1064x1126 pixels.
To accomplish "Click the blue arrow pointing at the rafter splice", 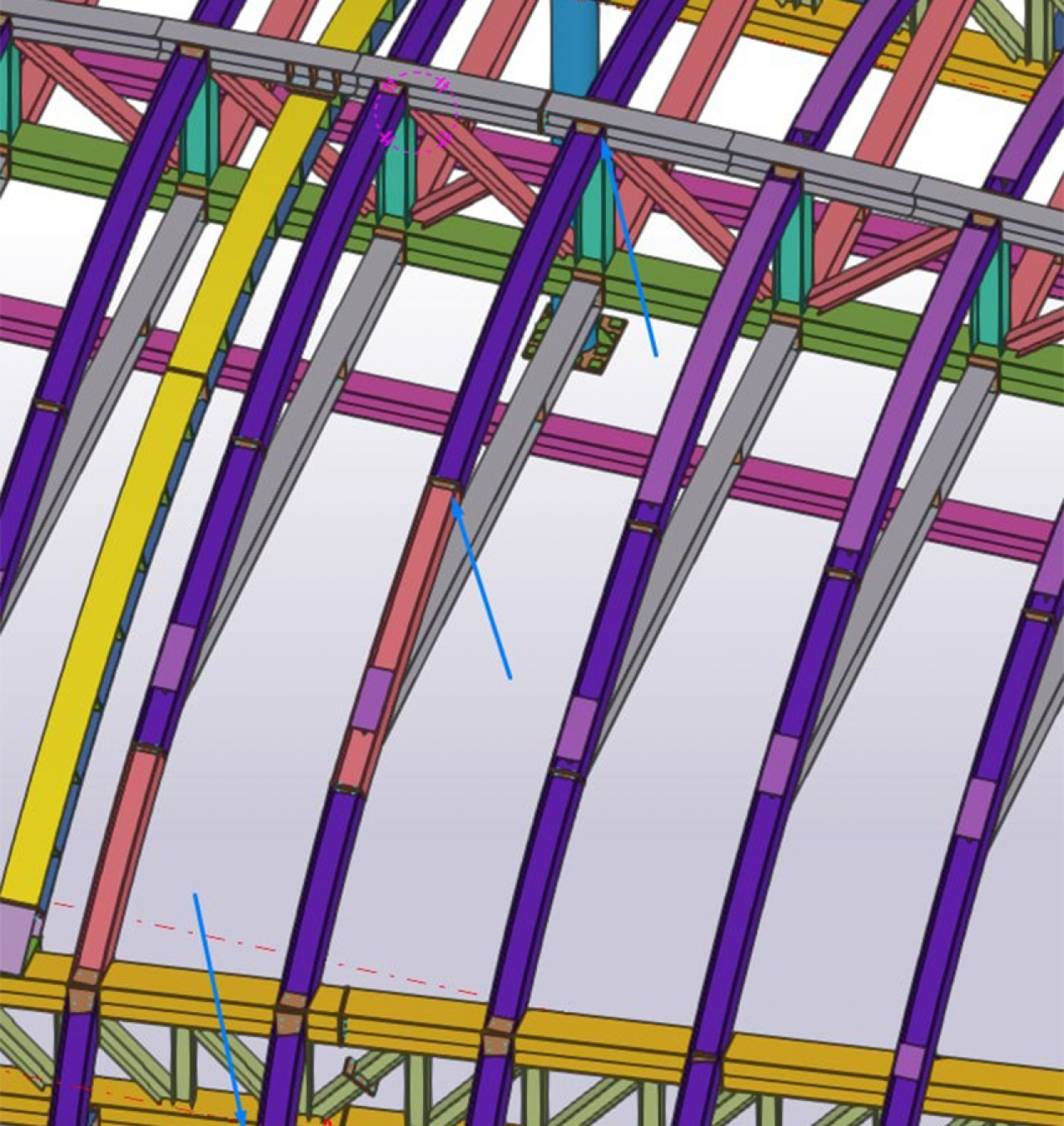I will (482, 590).
